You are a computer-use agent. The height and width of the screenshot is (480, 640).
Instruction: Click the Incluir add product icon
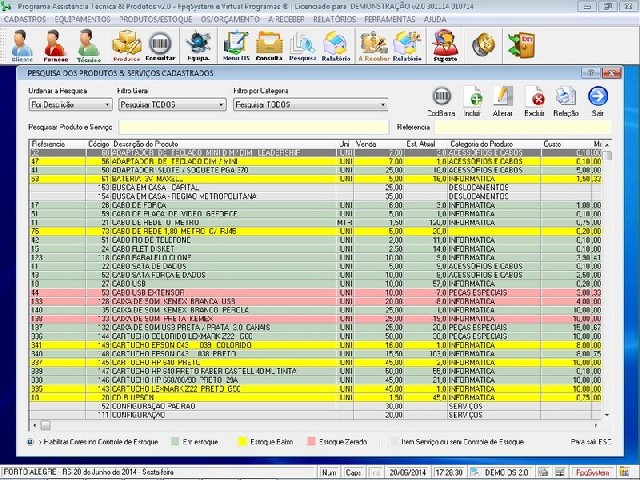(472, 101)
